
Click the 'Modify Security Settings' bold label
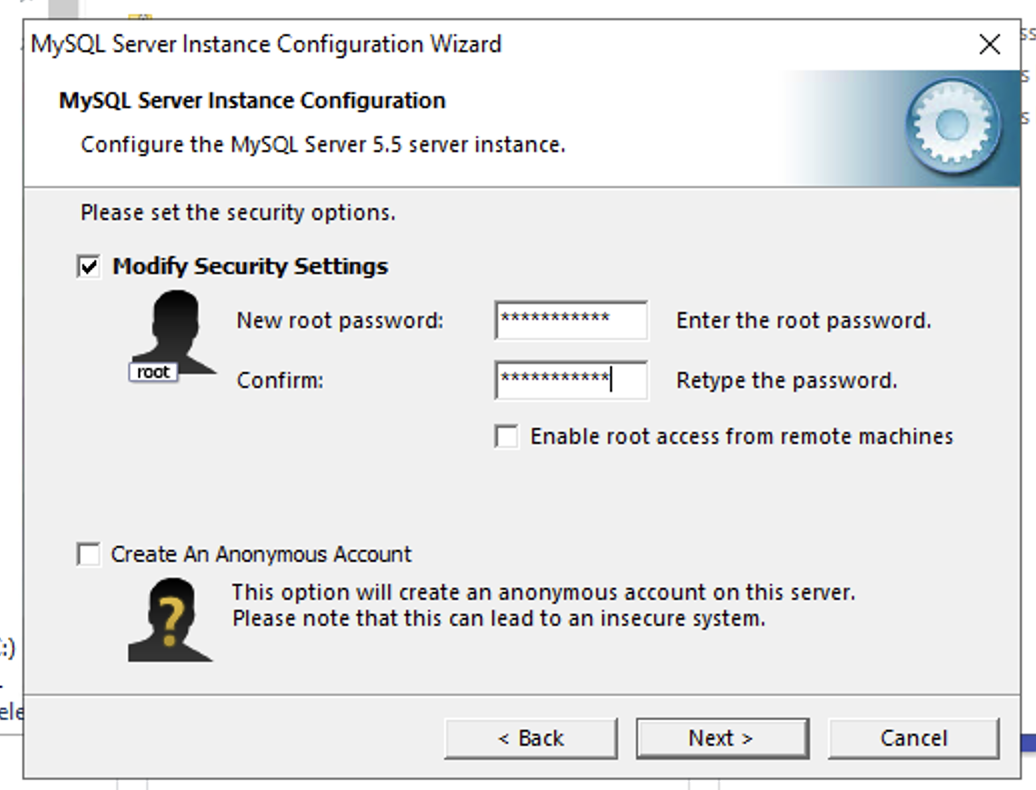click(250, 266)
